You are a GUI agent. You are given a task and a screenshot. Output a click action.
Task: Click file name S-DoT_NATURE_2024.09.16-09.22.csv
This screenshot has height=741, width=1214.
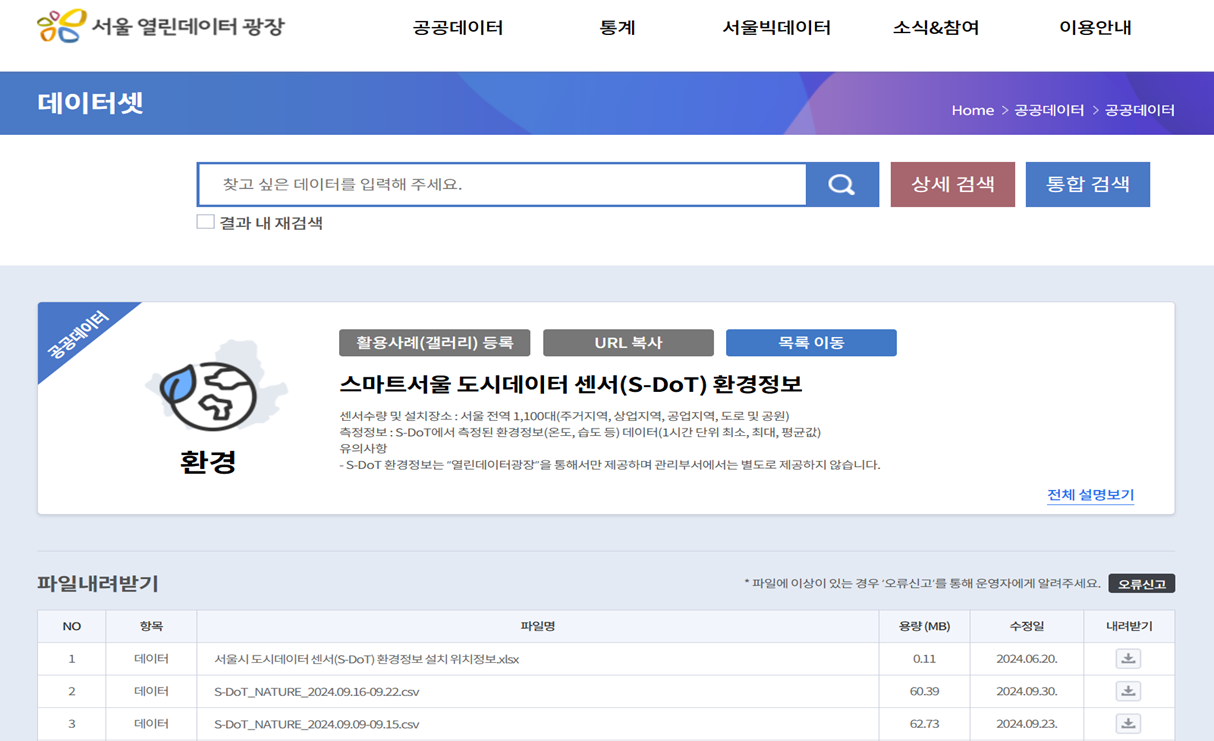coord(317,691)
